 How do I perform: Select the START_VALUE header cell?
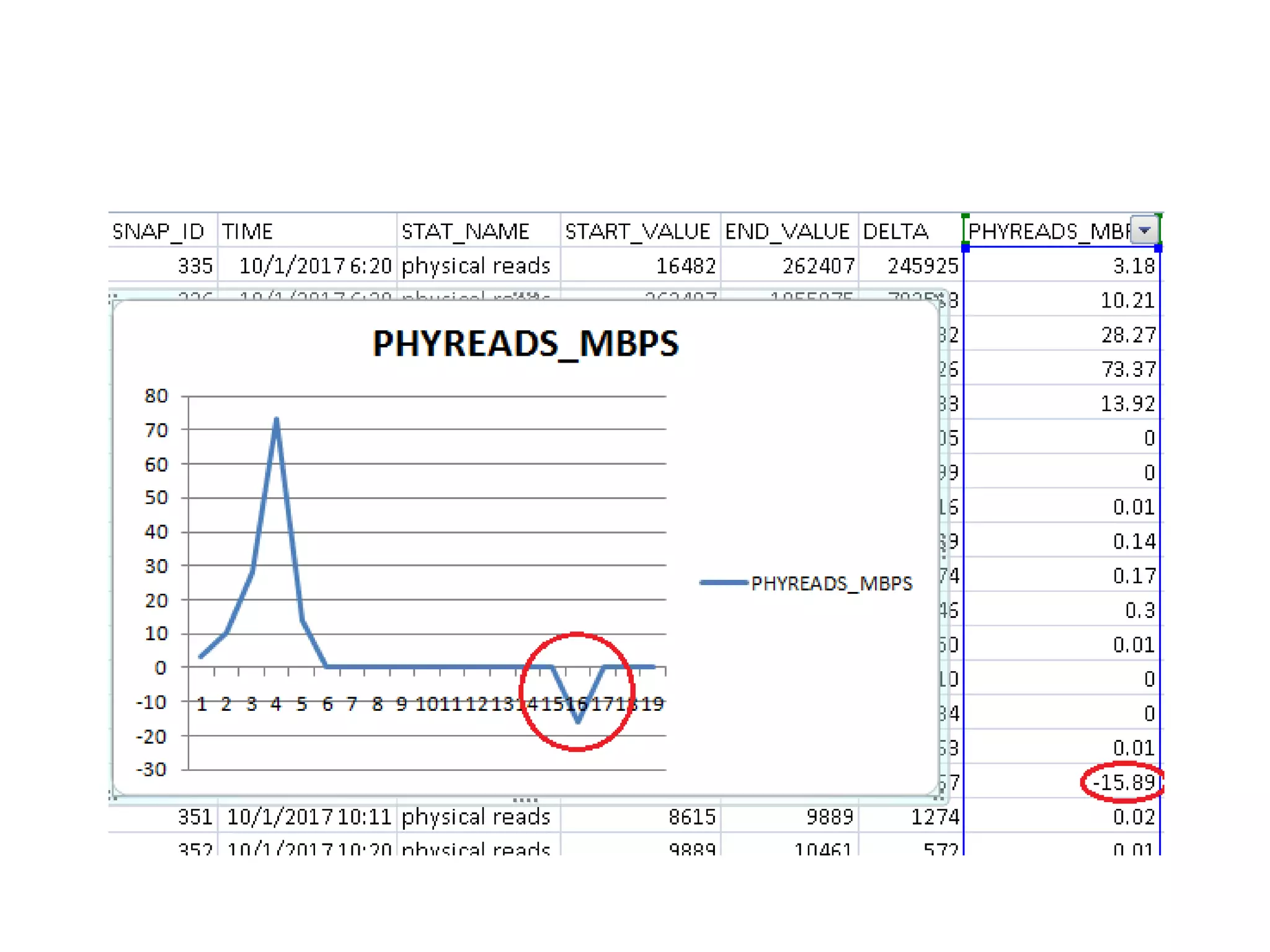(637, 231)
